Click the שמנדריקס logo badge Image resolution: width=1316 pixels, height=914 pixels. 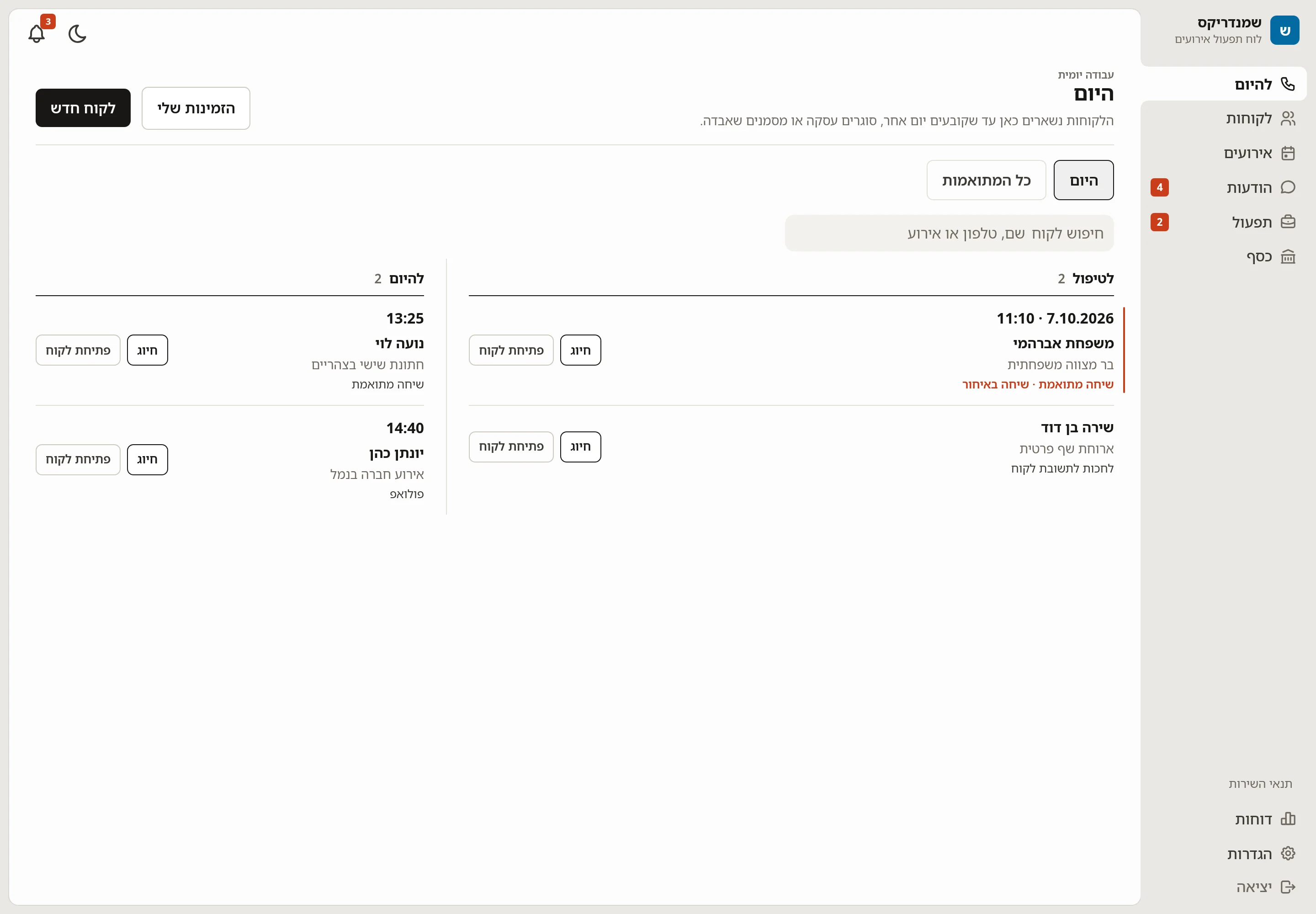pos(1284,30)
